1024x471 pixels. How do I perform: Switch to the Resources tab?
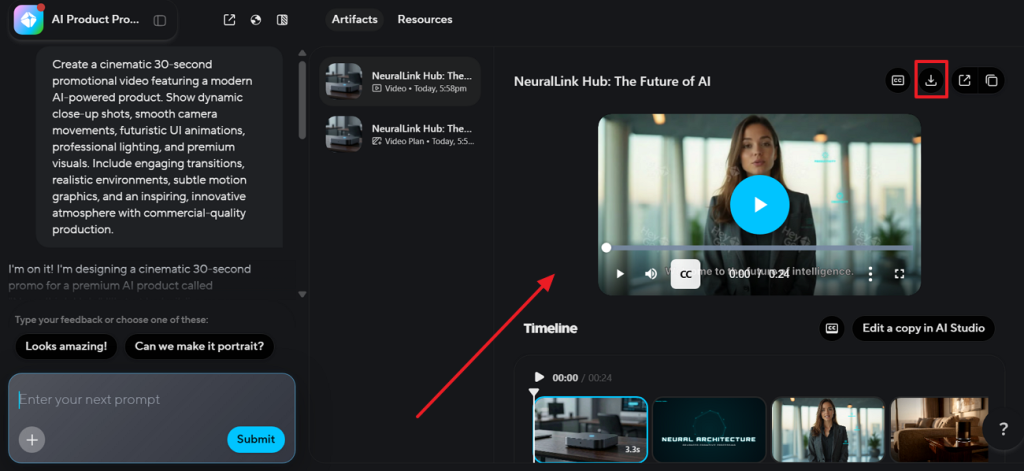(425, 20)
